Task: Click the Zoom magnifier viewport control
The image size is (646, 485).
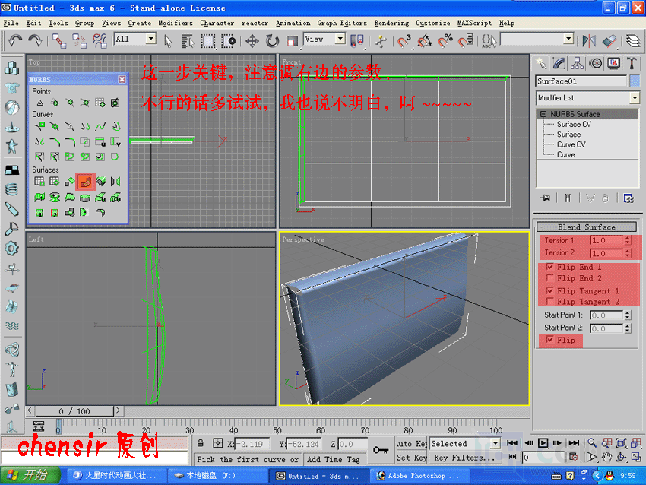Action: point(592,443)
